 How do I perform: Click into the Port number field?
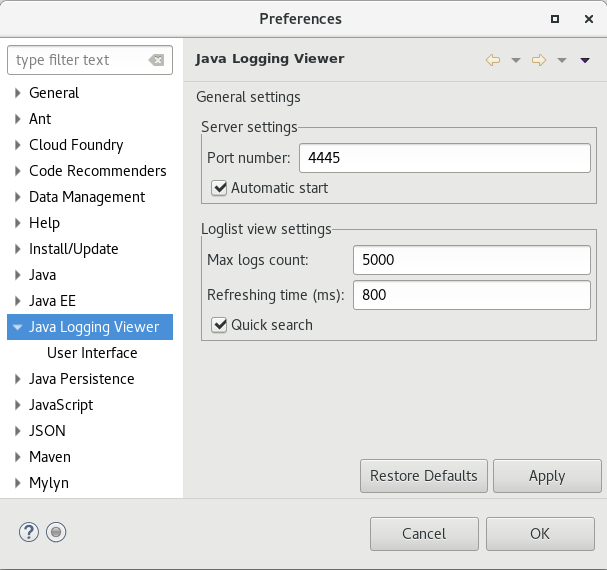click(x=445, y=158)
